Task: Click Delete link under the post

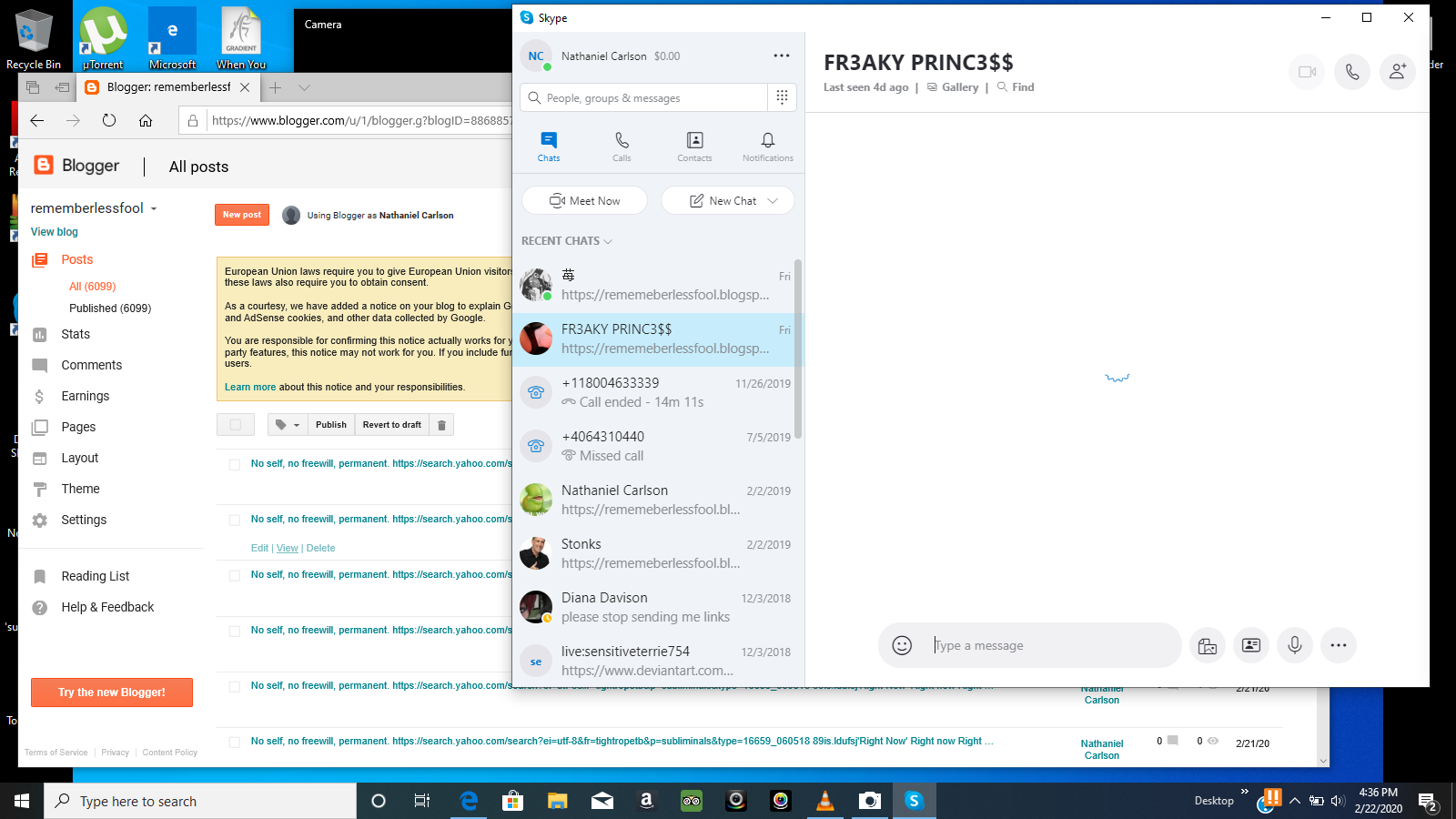Action: coord(320,548)
